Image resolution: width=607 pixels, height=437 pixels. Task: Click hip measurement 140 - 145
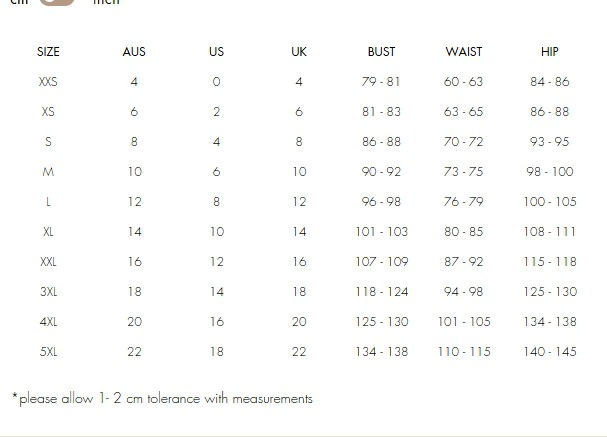[549, 351]
